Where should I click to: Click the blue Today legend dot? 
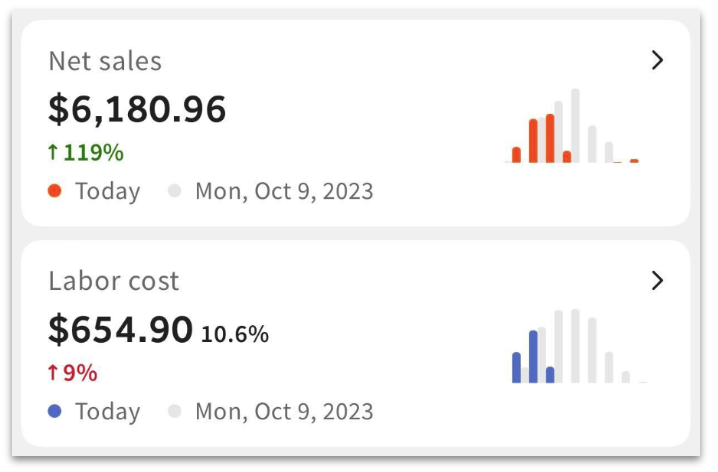tap(55, 410)
